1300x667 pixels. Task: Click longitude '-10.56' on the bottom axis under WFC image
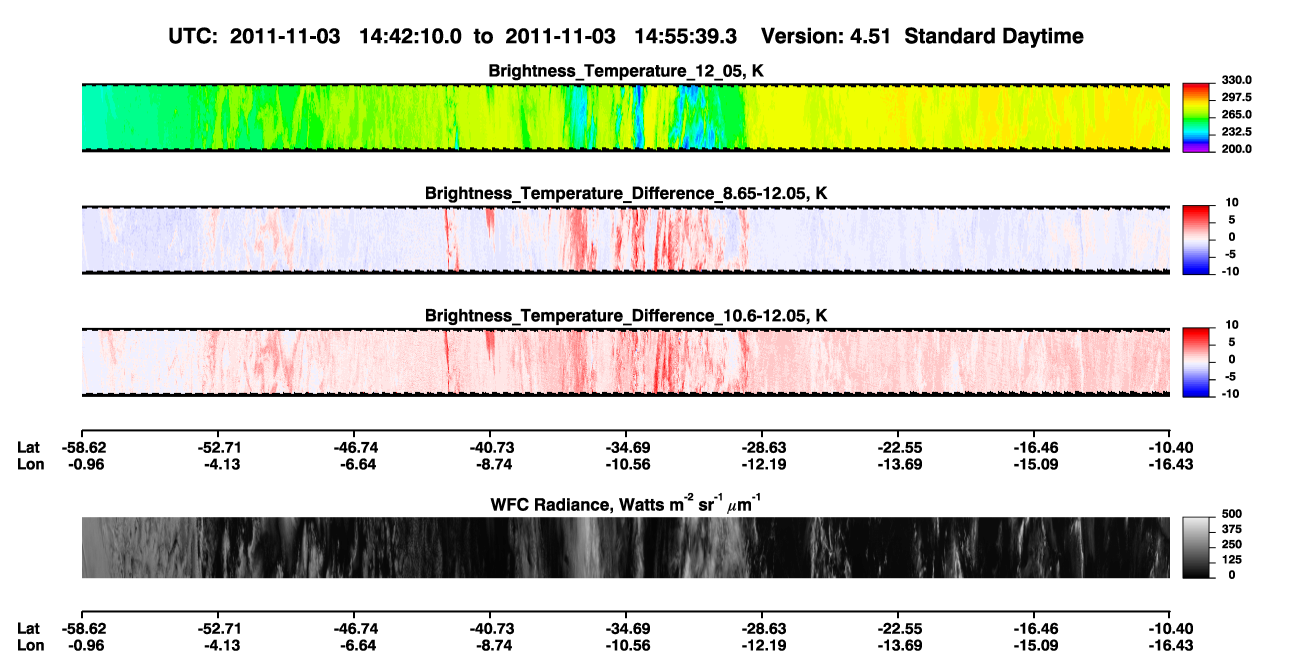pyautogui.click(x=626, y=645)
